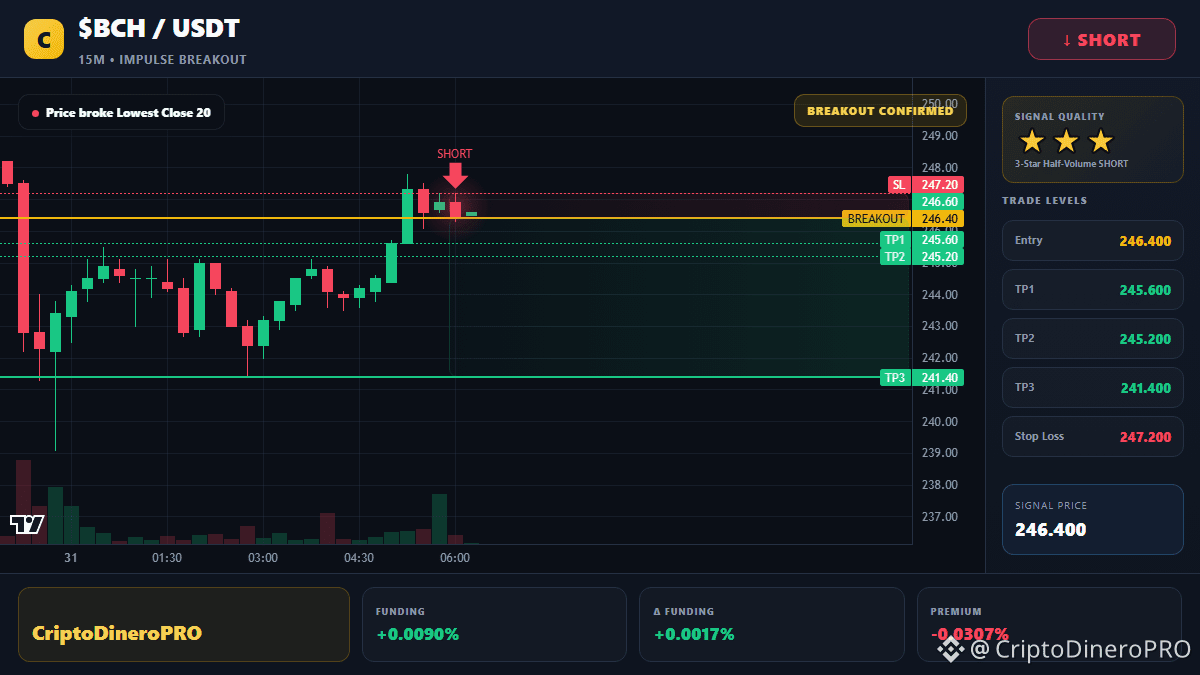Click the red candle beneath the SHORT arrow
This screenshot has width=1200, height=675.
coord(455,210)
